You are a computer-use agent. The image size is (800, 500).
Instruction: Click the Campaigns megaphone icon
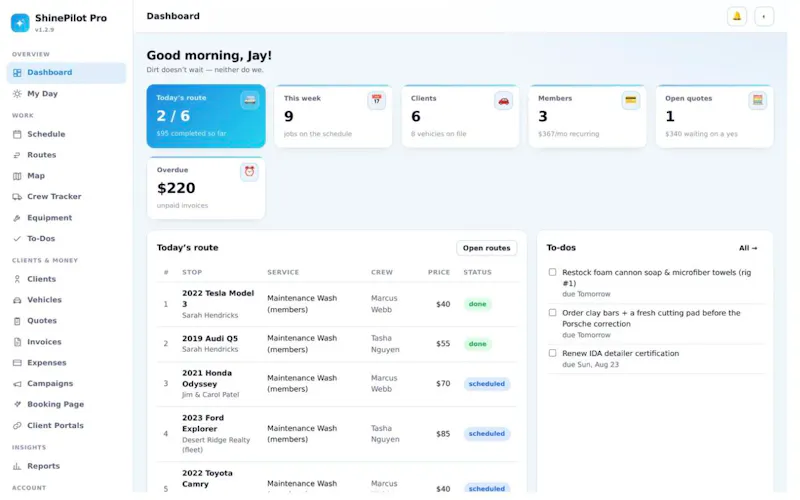click(x=17, y=384)
